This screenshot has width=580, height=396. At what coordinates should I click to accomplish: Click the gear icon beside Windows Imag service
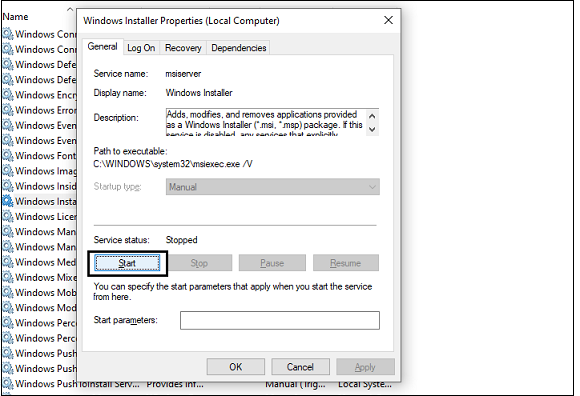8,170
